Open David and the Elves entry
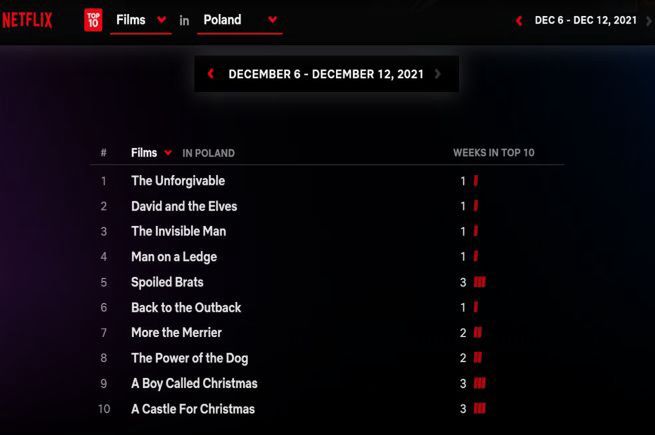655x435 pixels. coord(184,206)
